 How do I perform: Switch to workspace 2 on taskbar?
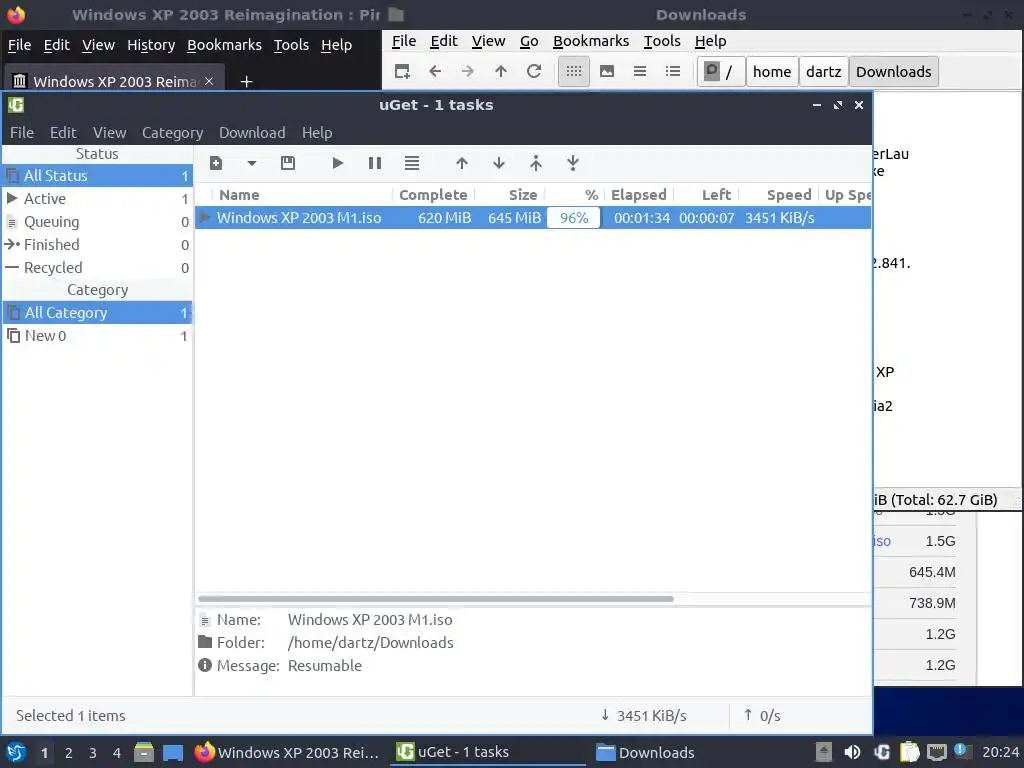coord(69,753)
